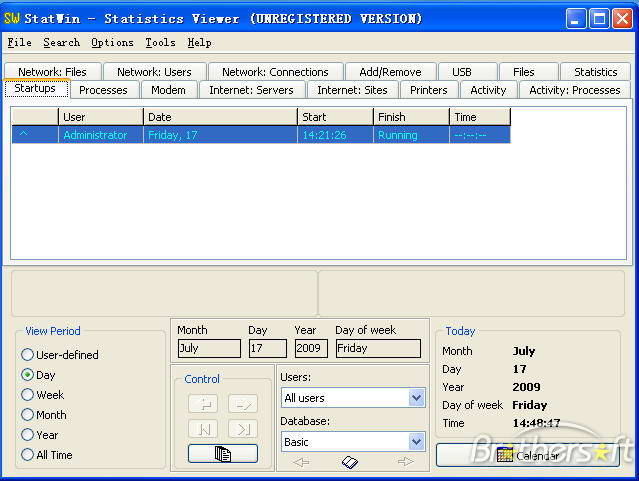This screenshot has height=481, width=639.
Task: Click the Year field showing 2009
Action: (x=311, y=349)
